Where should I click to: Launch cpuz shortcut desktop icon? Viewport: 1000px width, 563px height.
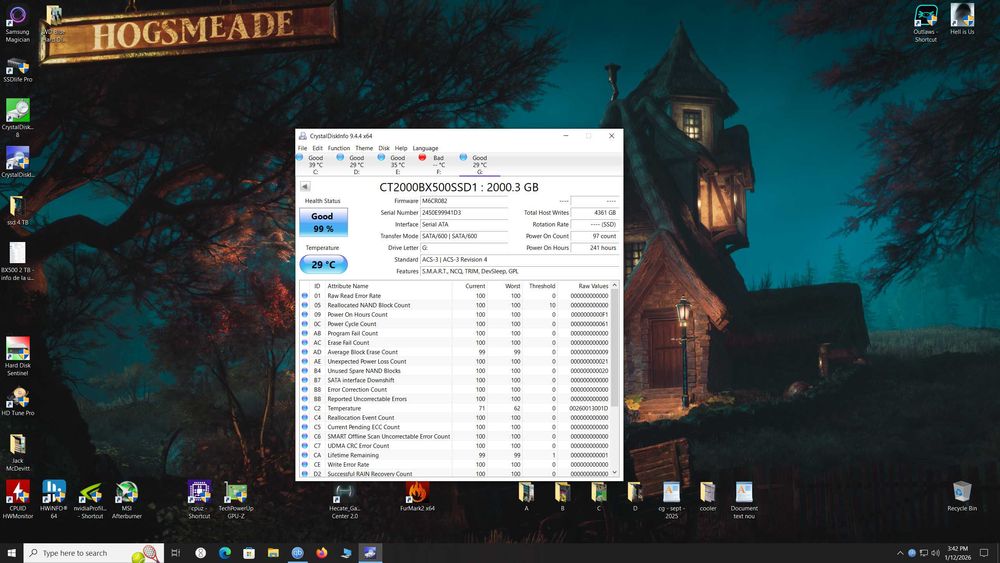pos(199,499)
